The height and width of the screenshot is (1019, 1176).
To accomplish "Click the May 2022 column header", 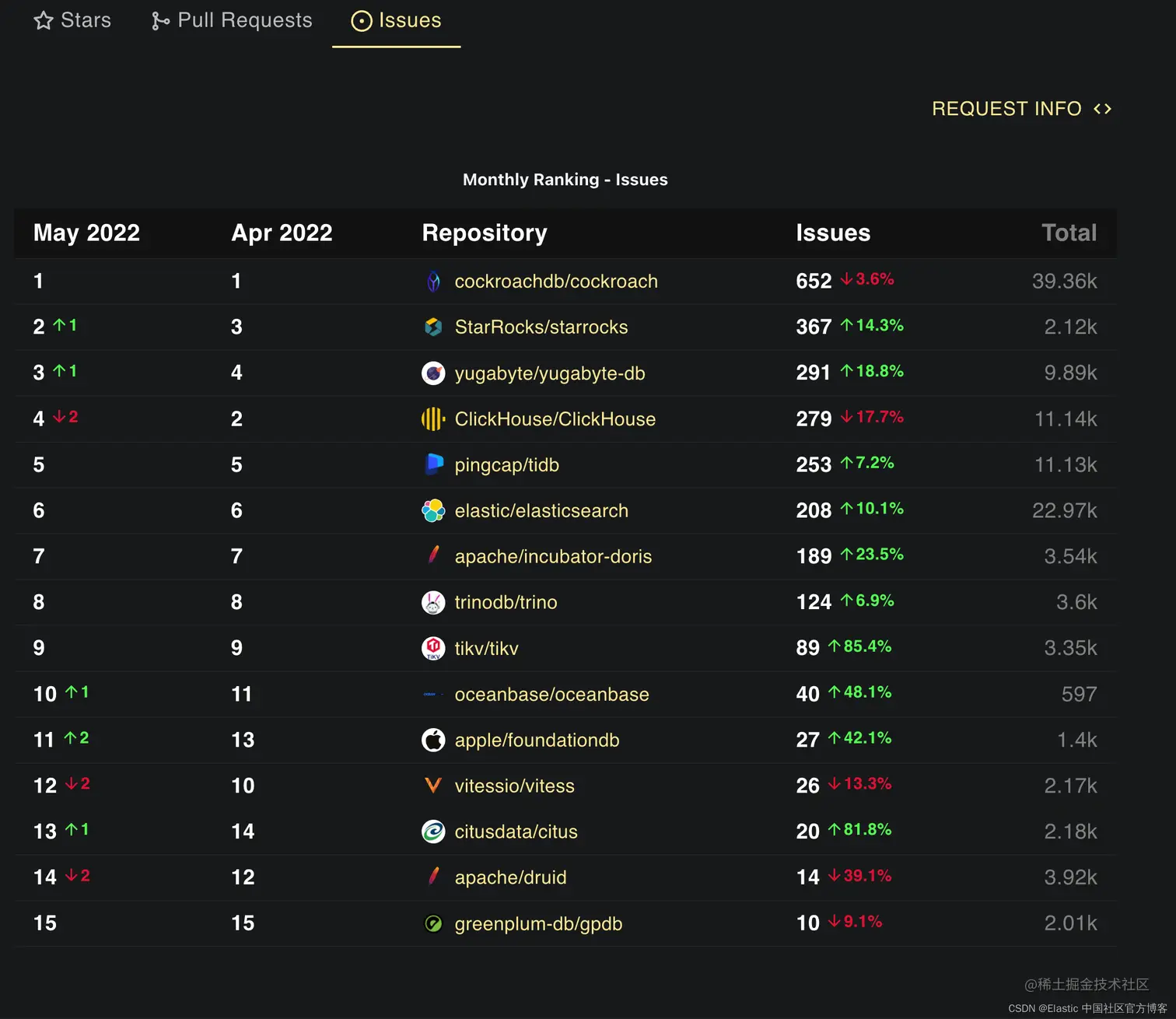I will (x=86, y=233).
